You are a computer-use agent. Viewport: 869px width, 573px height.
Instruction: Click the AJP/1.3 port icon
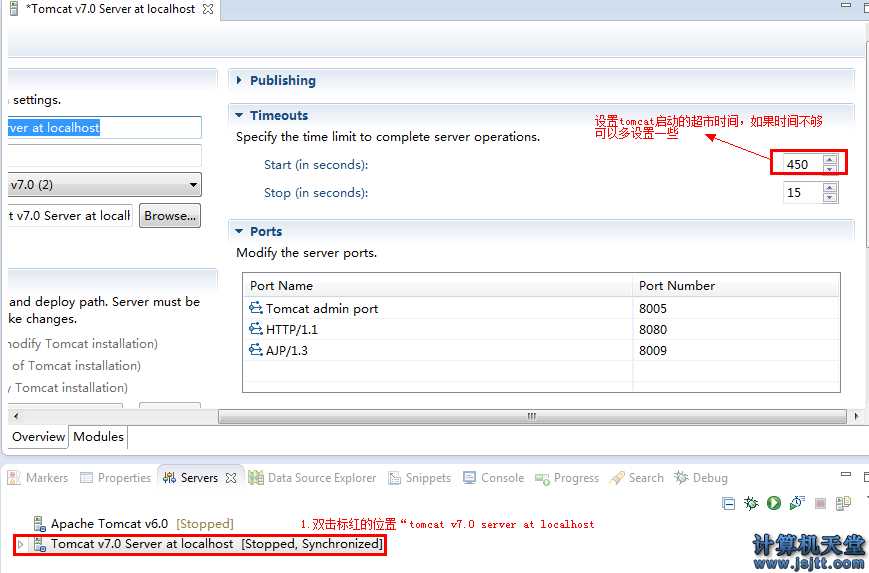tap(255, 350)
